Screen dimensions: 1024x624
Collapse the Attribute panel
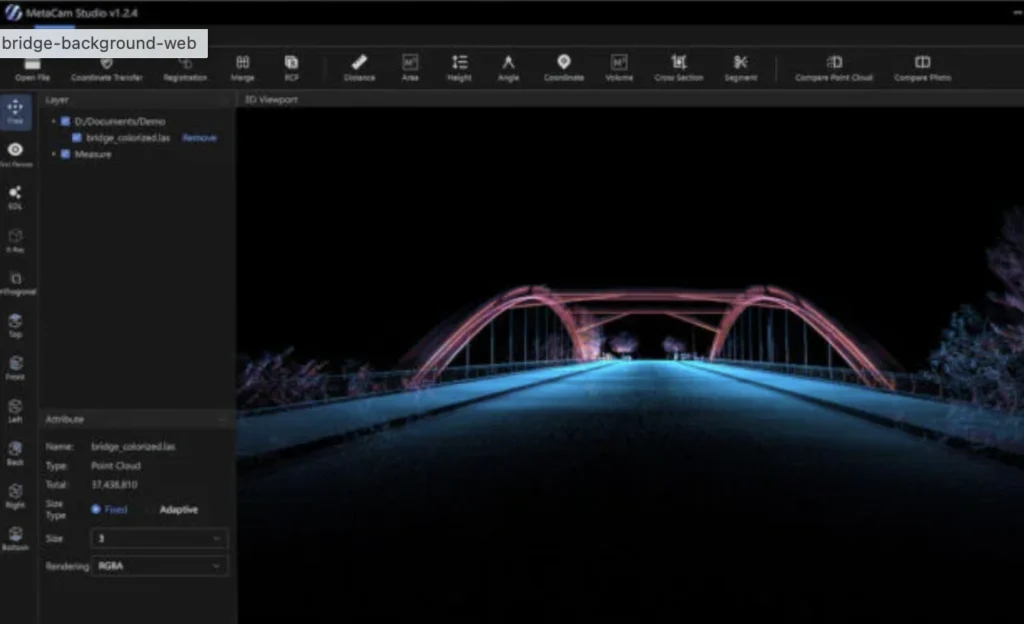pos(221,419)
